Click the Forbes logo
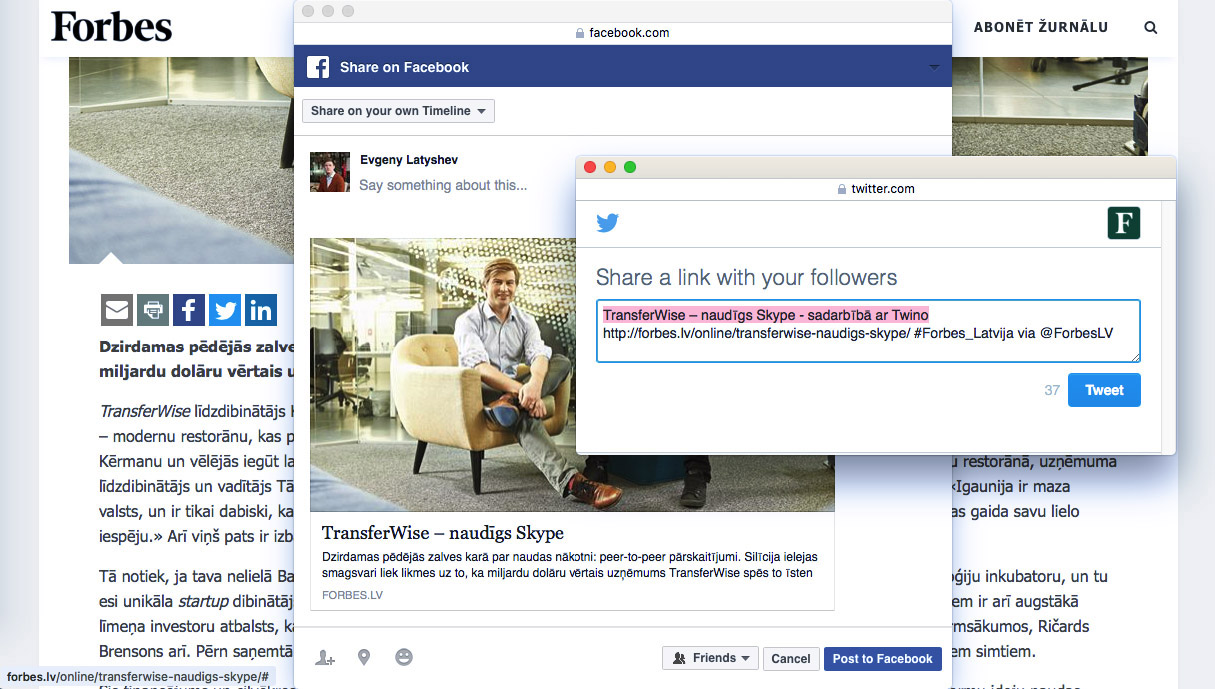The image size is (1215, 689). pos(111,27)
